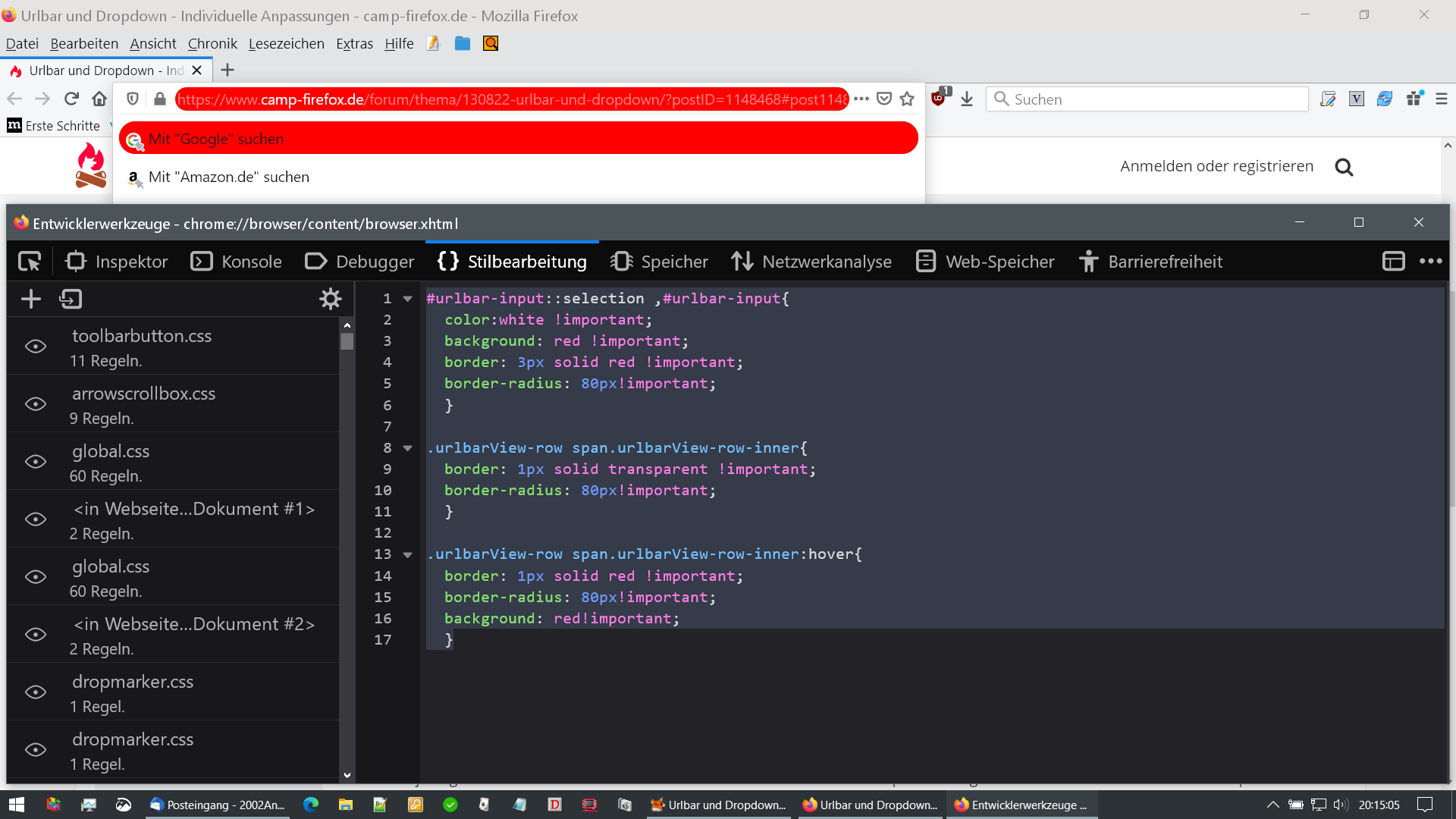Create a new stylesheet with plus icon
Screen dimensions: 1456x819
tap(31, 299)
